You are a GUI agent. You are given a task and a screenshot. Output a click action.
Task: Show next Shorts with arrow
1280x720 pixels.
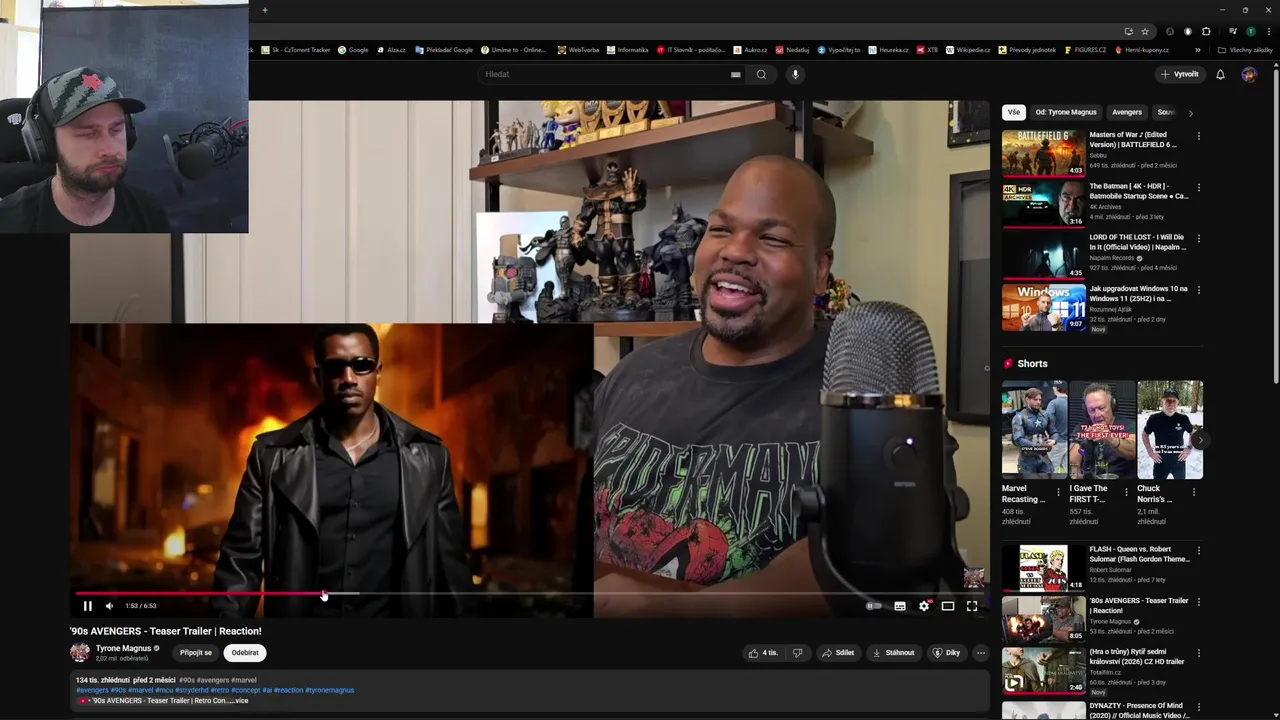click(x=1200, y=440)
